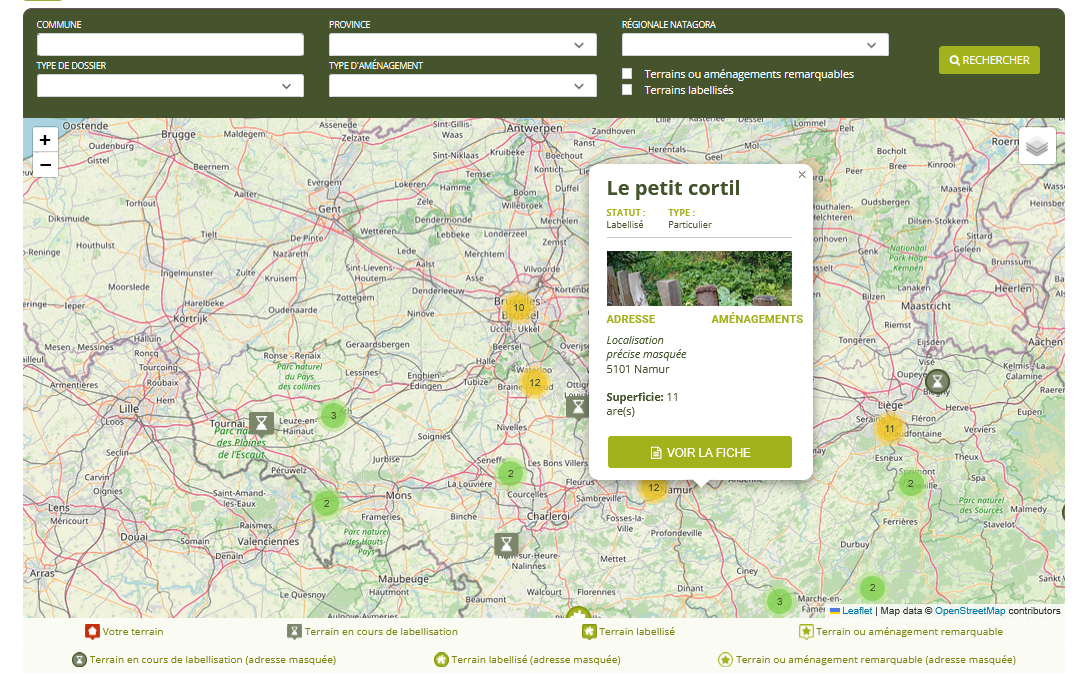Select the Adresse tab in popup
The height and width of the screenshot is (690, 1088).
coord(631,320)
